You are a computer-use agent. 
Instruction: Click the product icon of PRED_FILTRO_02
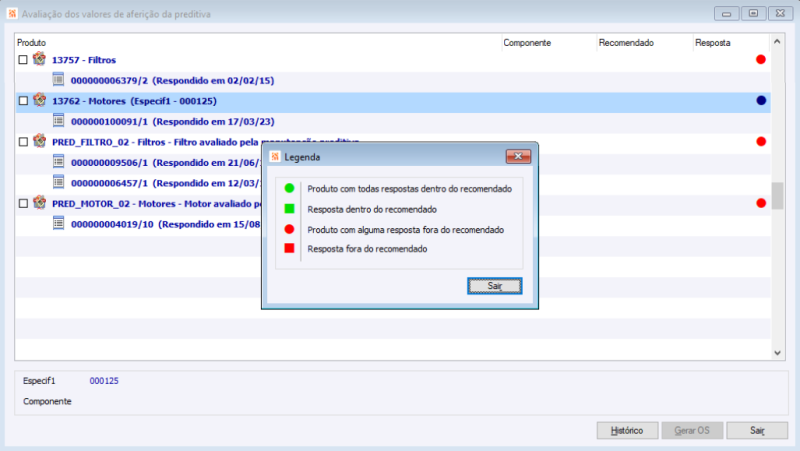pyautogui.click(x=39, y=141)
